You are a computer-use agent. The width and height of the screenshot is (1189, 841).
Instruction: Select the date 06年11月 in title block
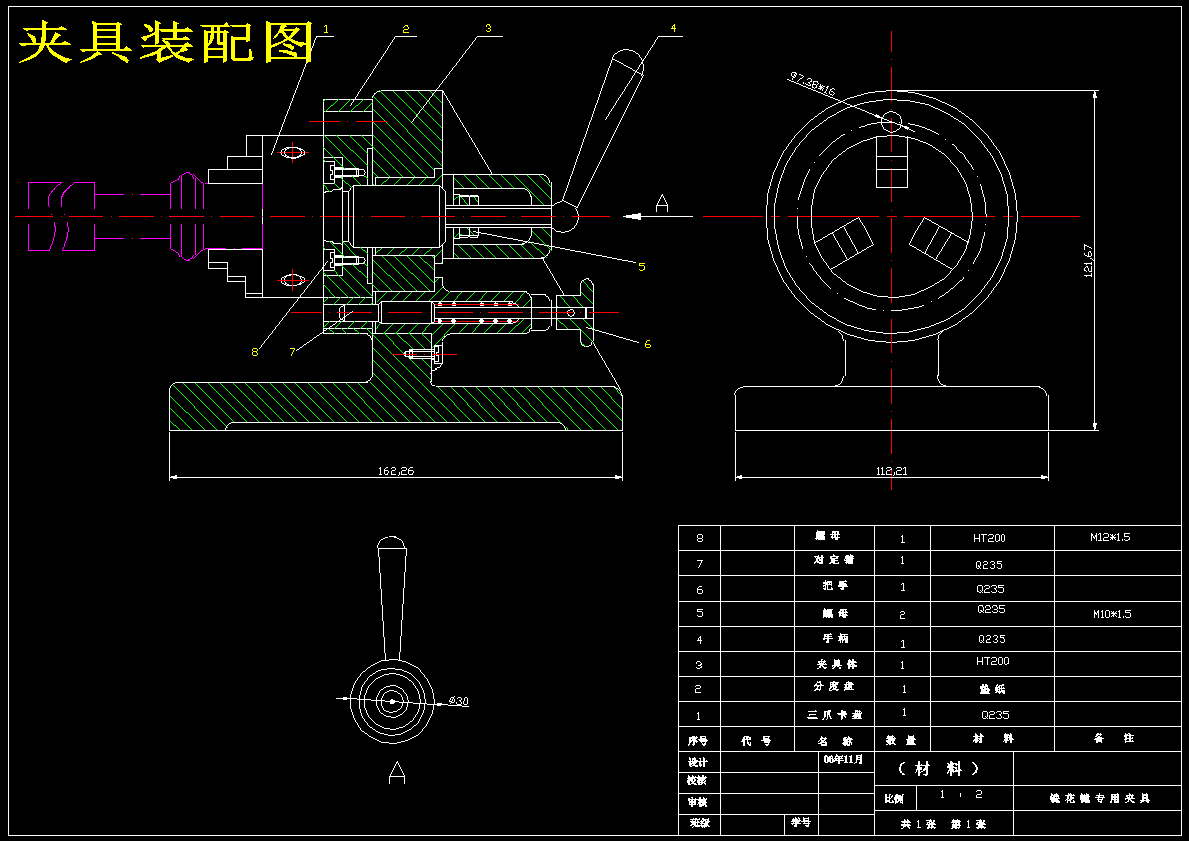[843, 759]
